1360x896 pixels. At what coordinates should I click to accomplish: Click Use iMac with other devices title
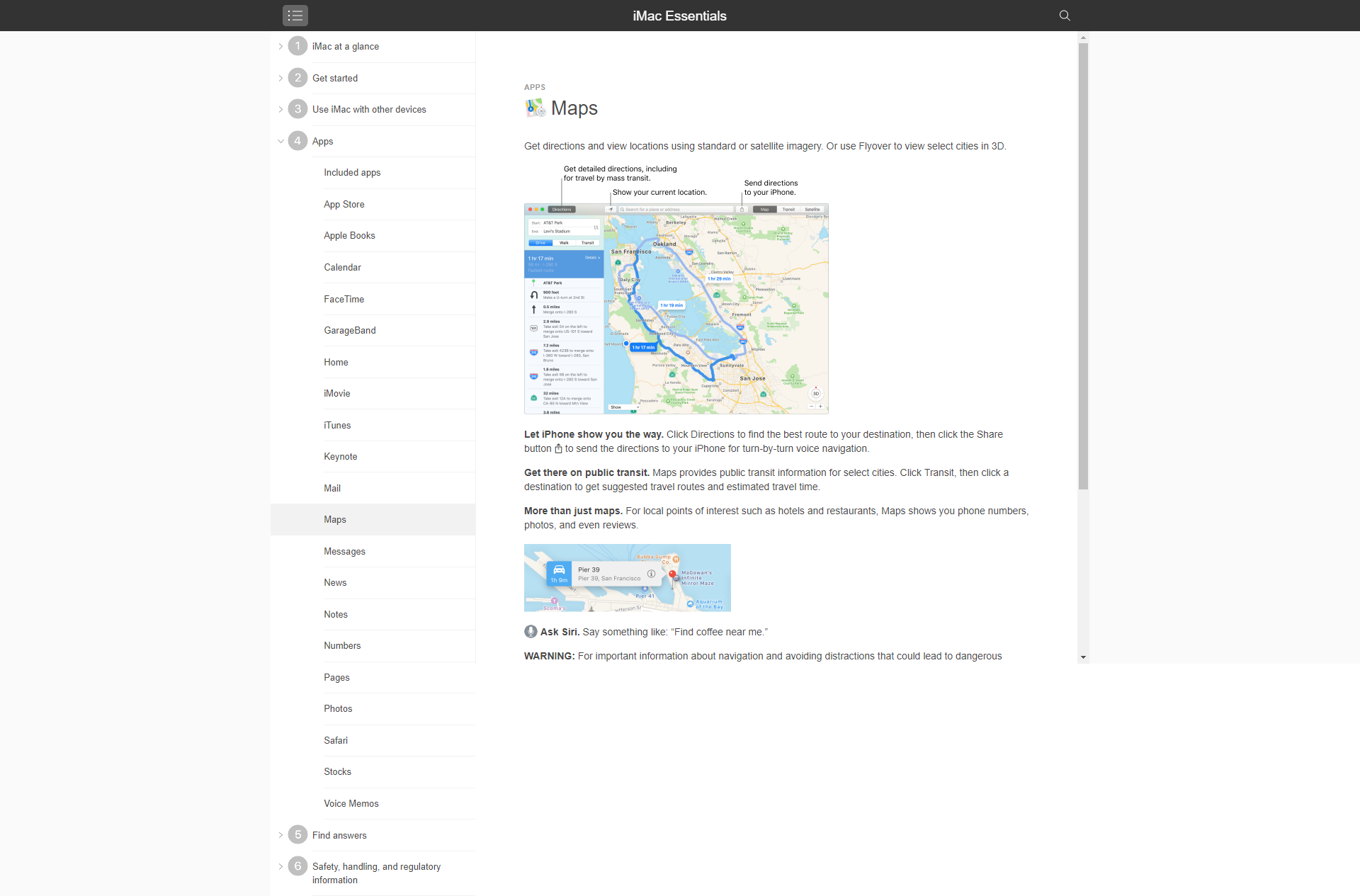(x=369, y=109)
